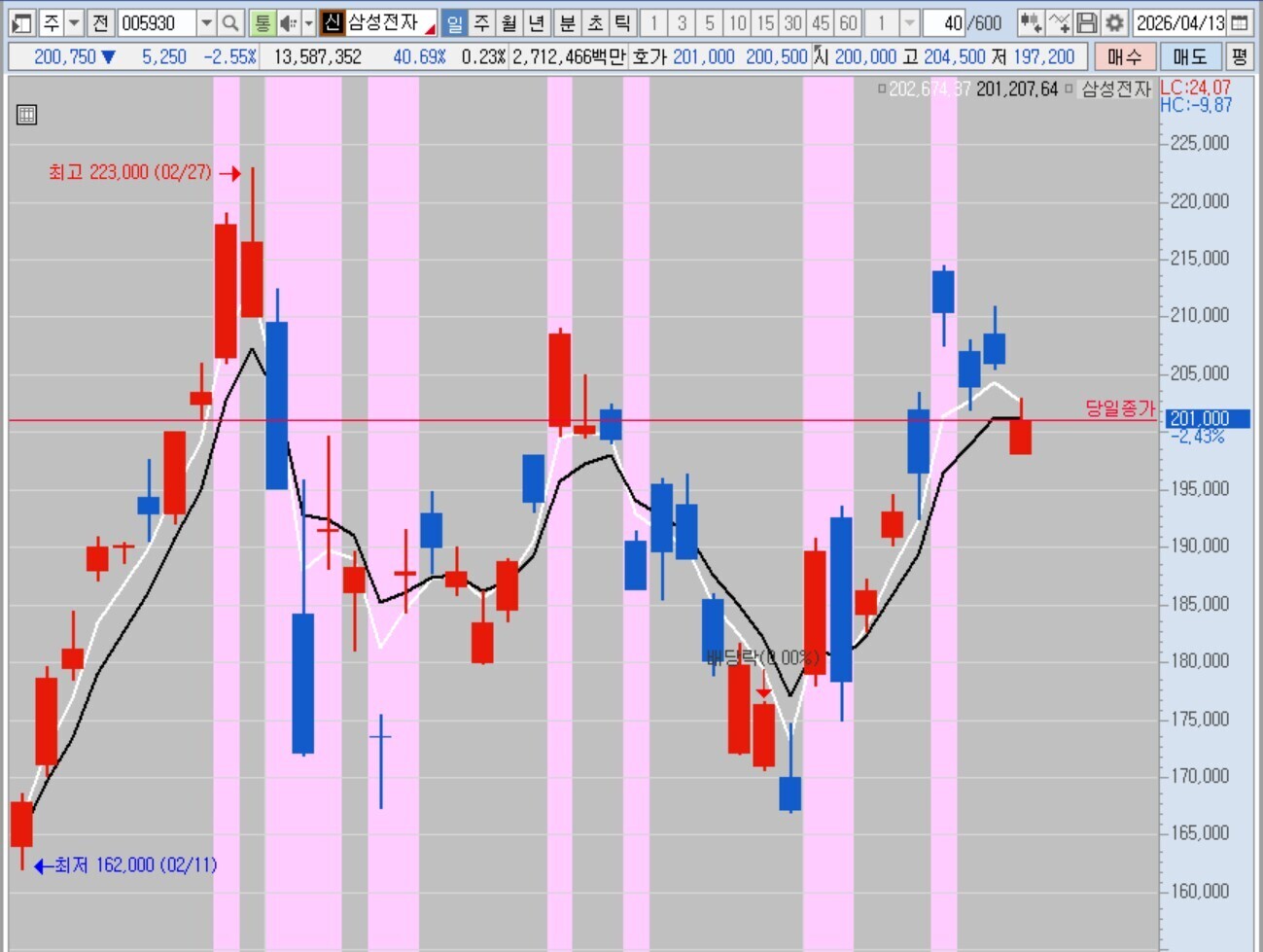1263x952 pixels.
Task: Click the 호가 ask price 201,000
Action: point(703,57)
